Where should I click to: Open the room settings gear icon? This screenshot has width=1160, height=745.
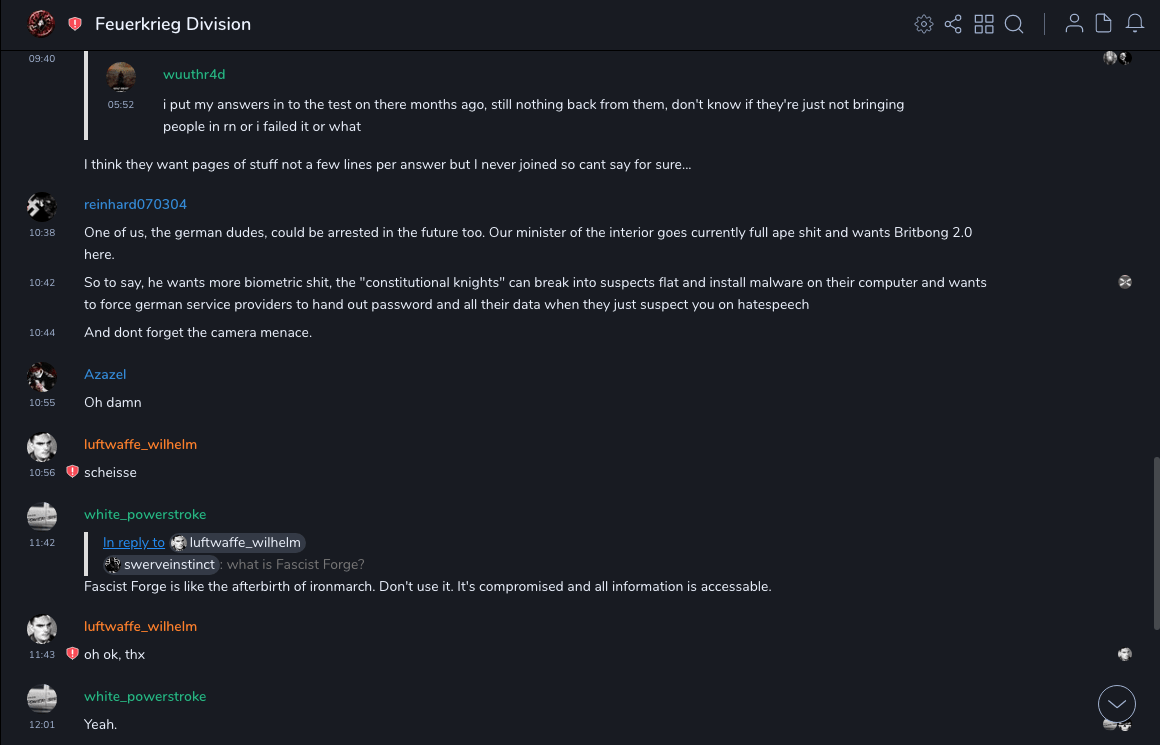[924, 24]
